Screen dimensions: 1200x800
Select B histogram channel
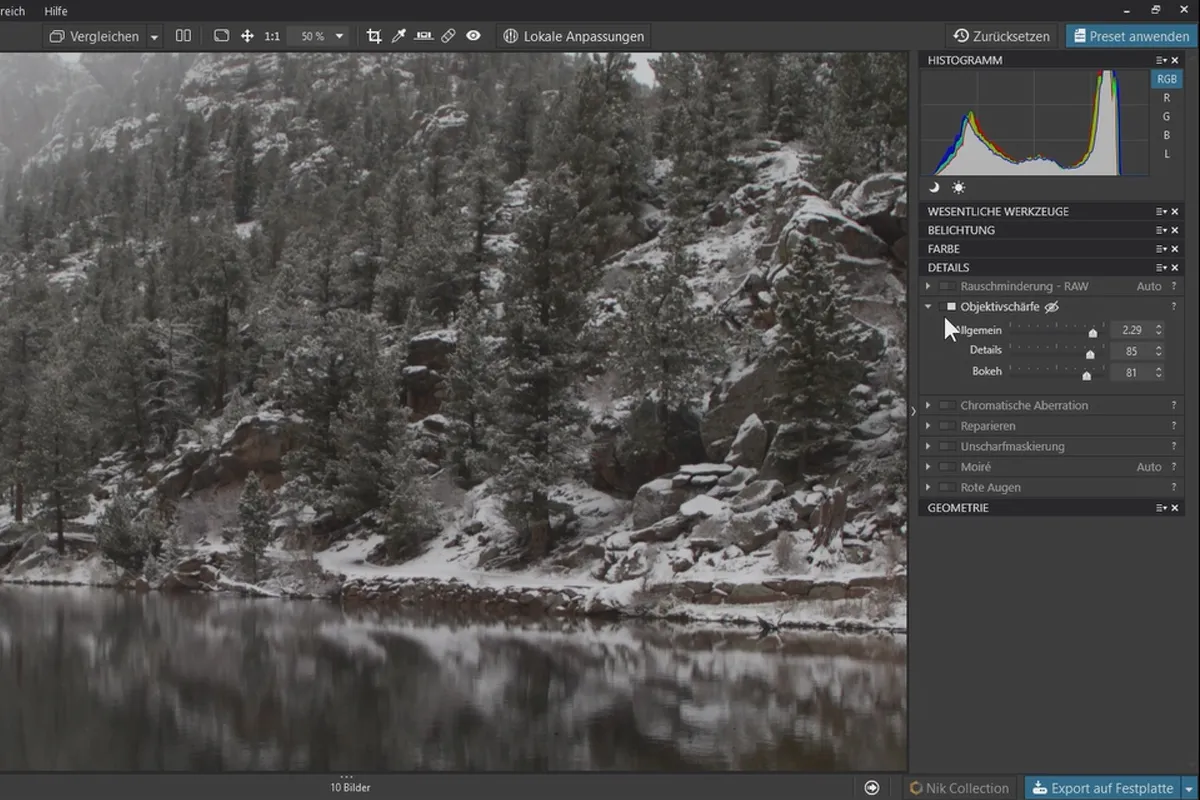[1166, 135]
